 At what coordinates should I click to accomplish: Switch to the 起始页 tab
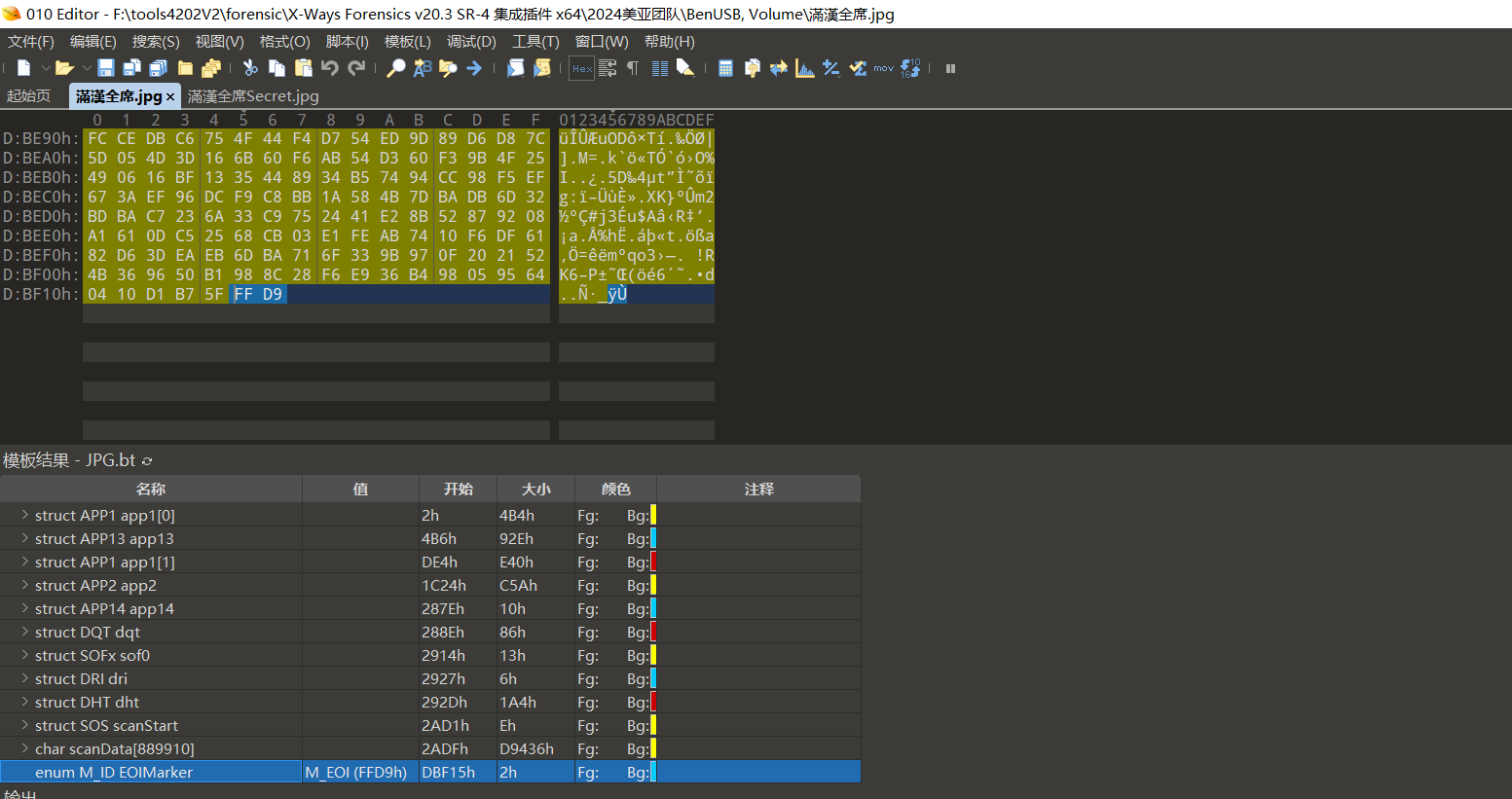(29, 96)
